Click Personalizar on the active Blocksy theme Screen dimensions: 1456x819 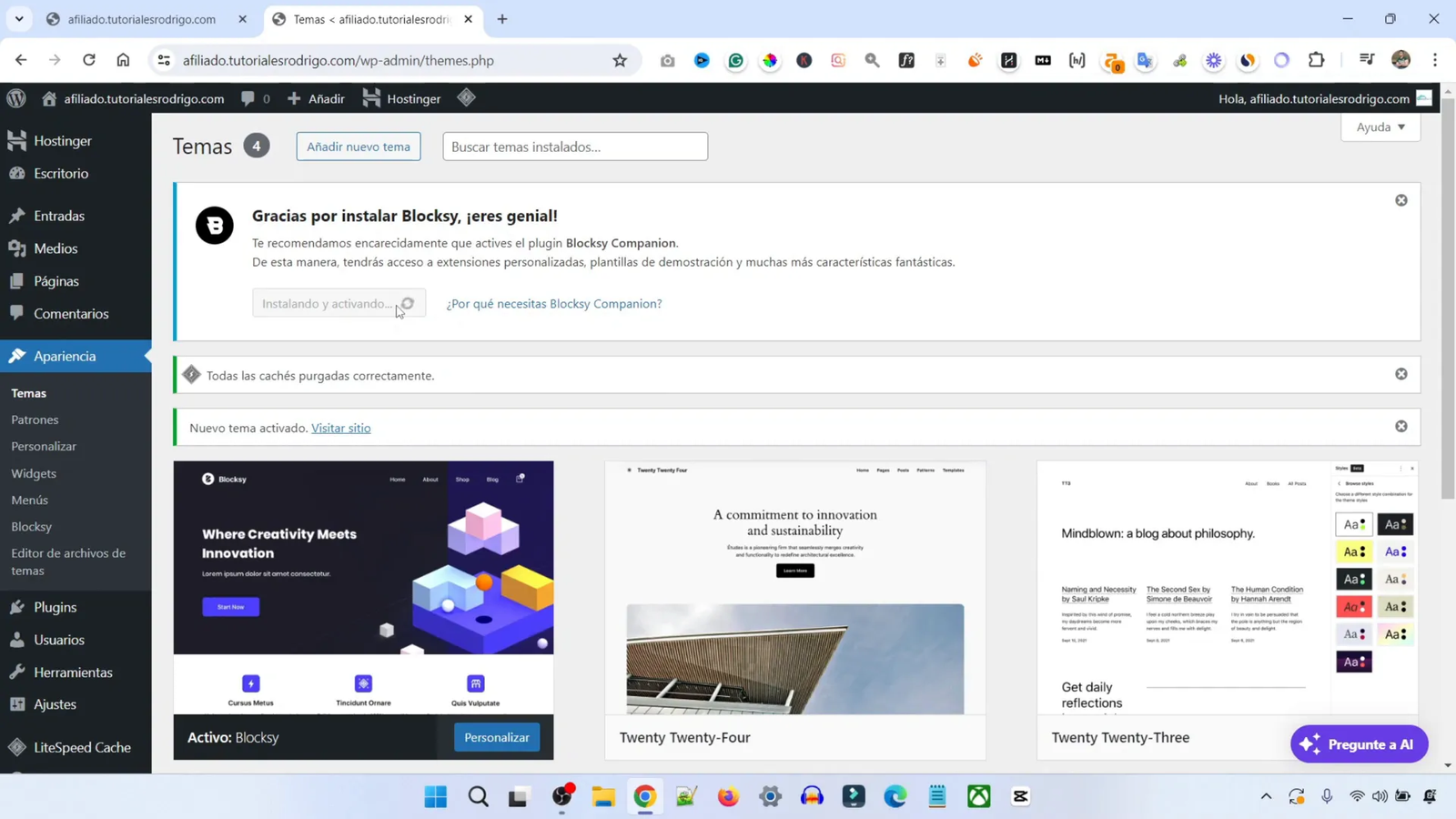click(496, 737)
